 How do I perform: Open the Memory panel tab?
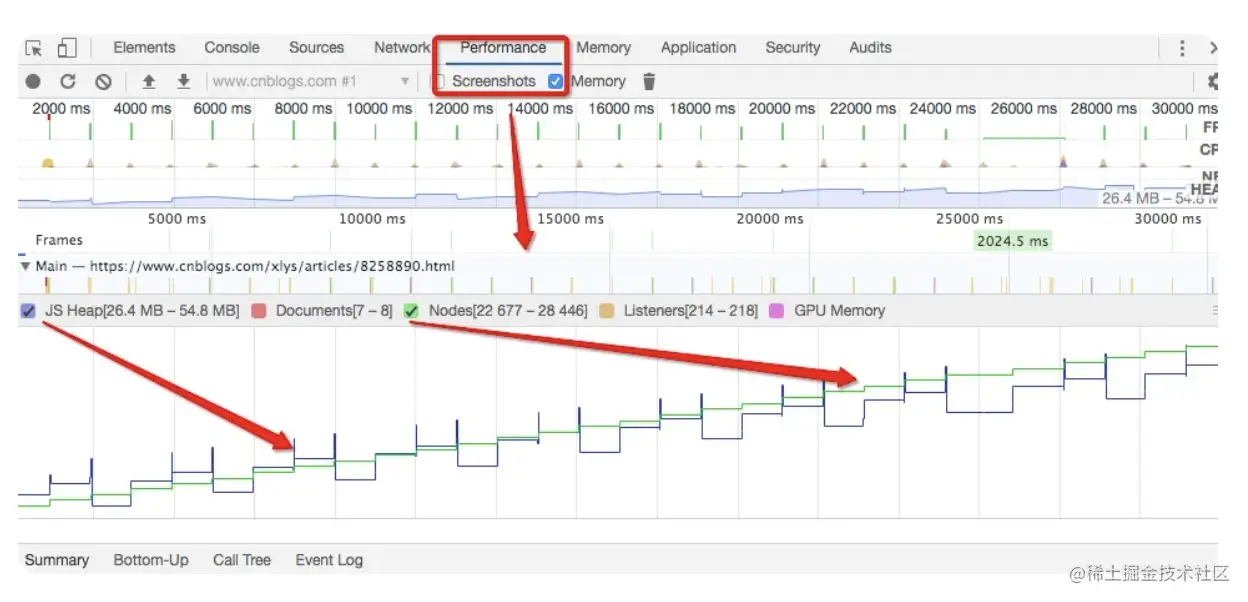pyautogui.click(x=603, y=48)
